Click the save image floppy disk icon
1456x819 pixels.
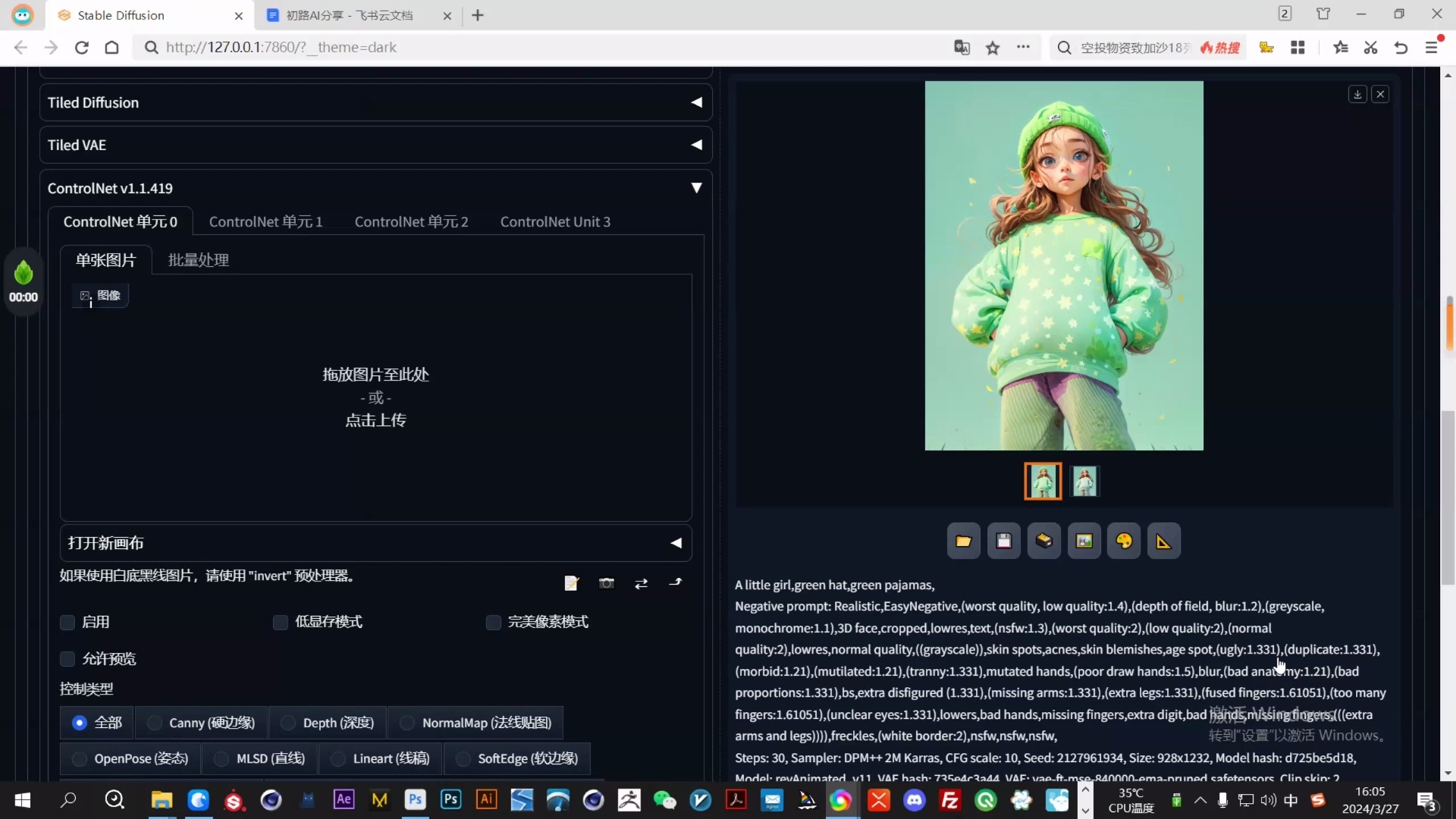click(x=1004, y=541)
